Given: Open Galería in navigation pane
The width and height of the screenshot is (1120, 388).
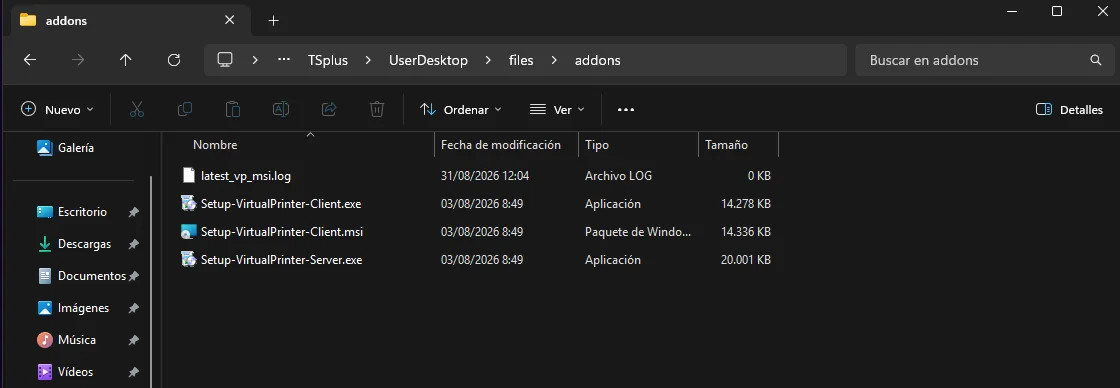Looking at the screenshot, I should [x=76, y=148].
